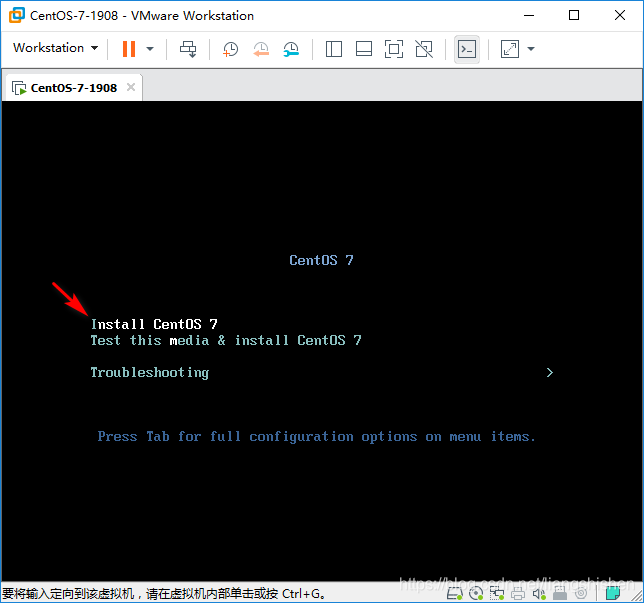Viewport: 644px width, 603px height.
Task: Toggle the console view button
Action: click(x=467, y=49)
